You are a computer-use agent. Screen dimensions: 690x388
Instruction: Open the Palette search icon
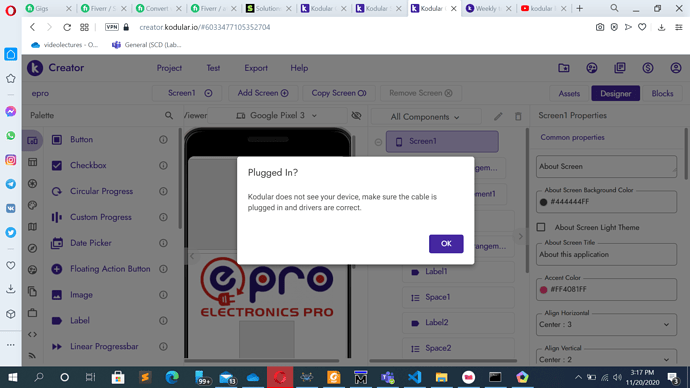click(169, 116)
